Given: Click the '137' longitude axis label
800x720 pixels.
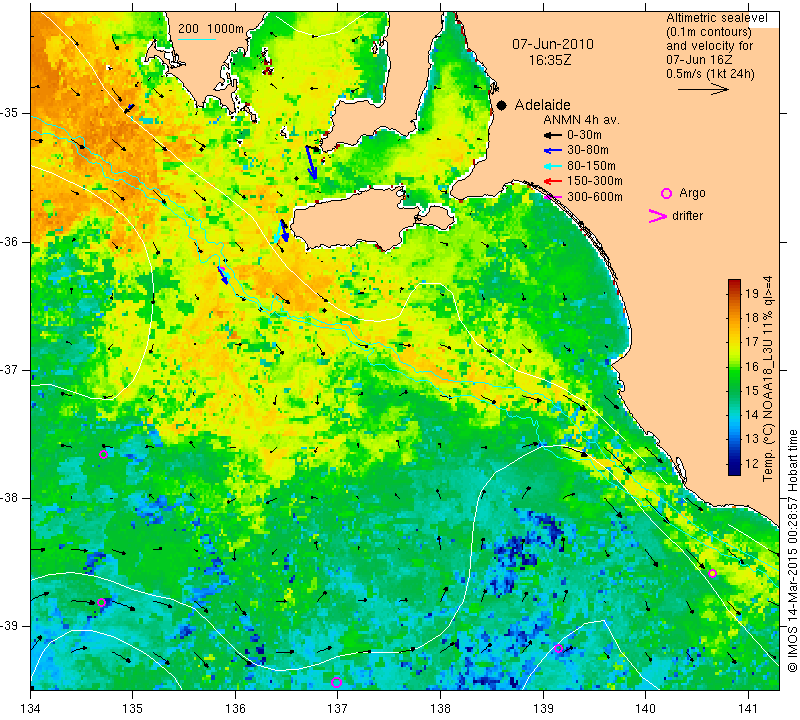Looking at the screenshot, I should [x=338, y=708].
